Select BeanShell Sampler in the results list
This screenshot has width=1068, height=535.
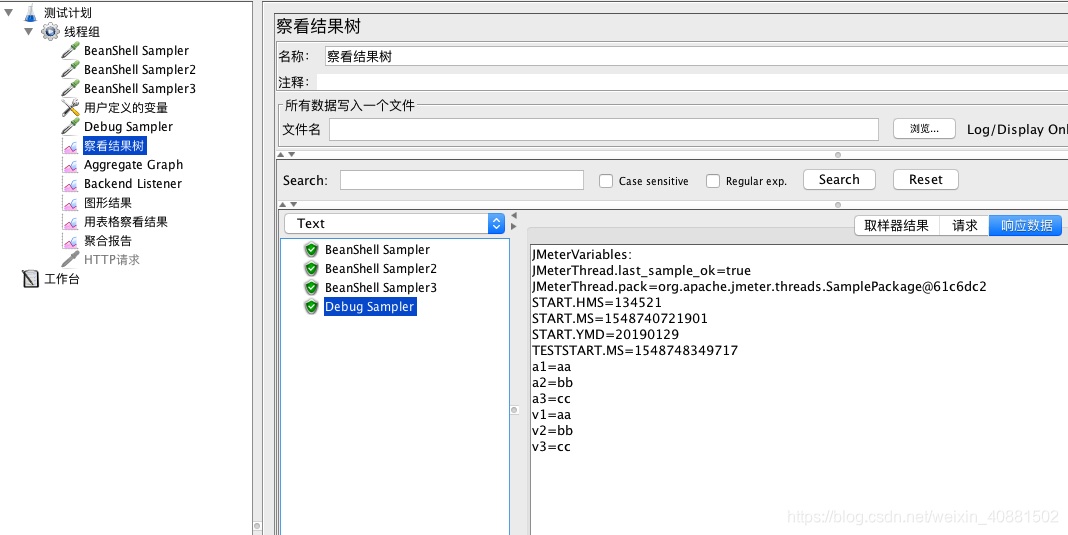(377, 249)
